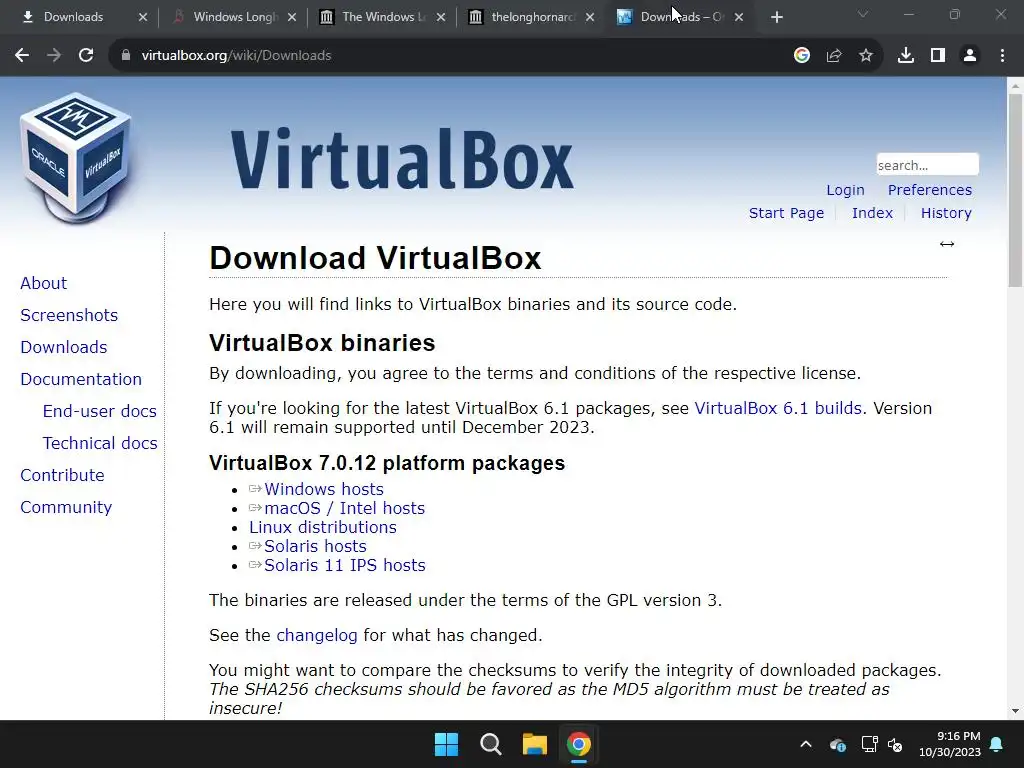Click the padlock site info icon
The height and width of the screenshot is (768, 1024).
point(126,56)
